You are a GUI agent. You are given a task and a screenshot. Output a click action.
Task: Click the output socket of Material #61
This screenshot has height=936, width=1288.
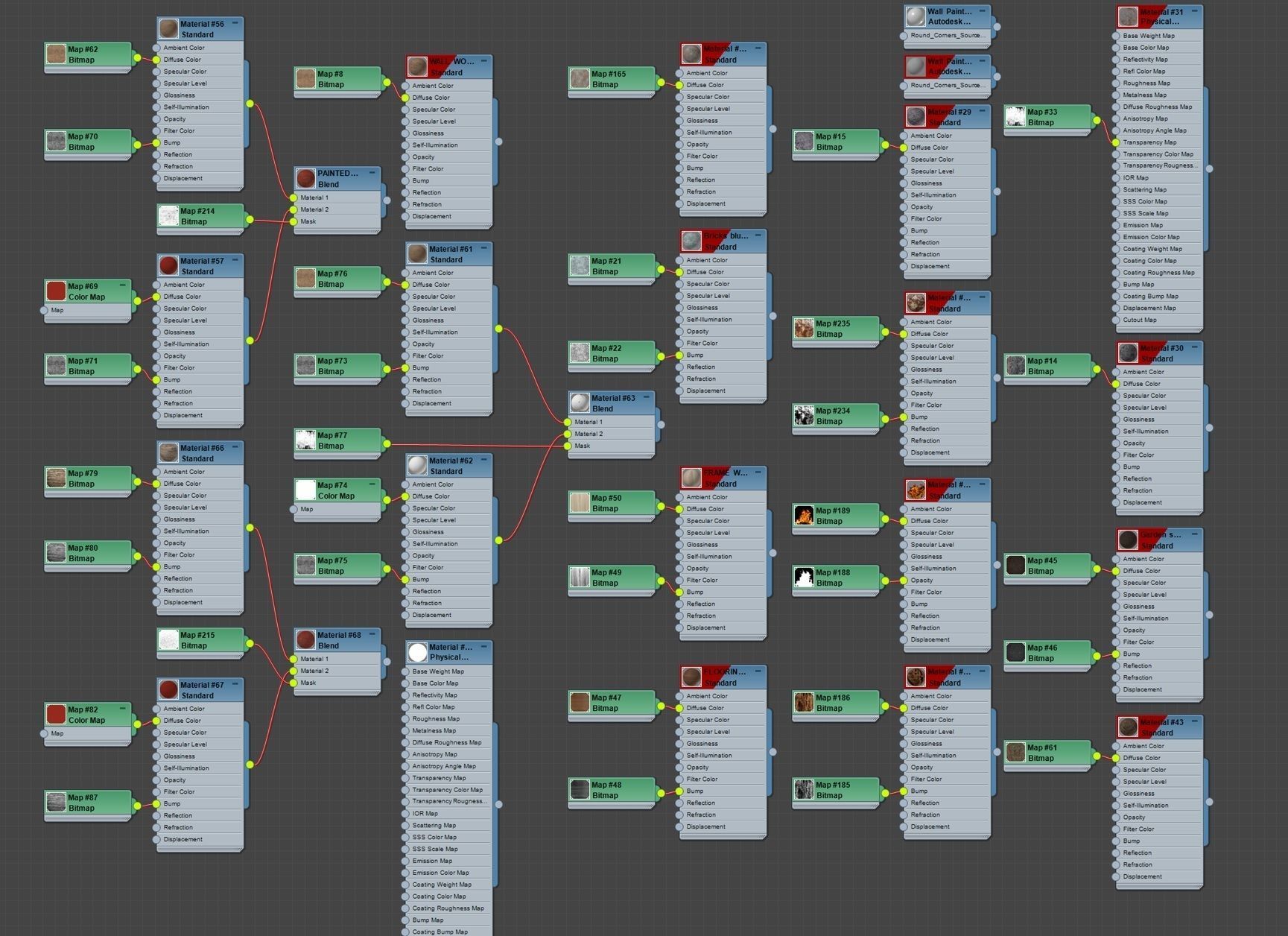(498, 329)
